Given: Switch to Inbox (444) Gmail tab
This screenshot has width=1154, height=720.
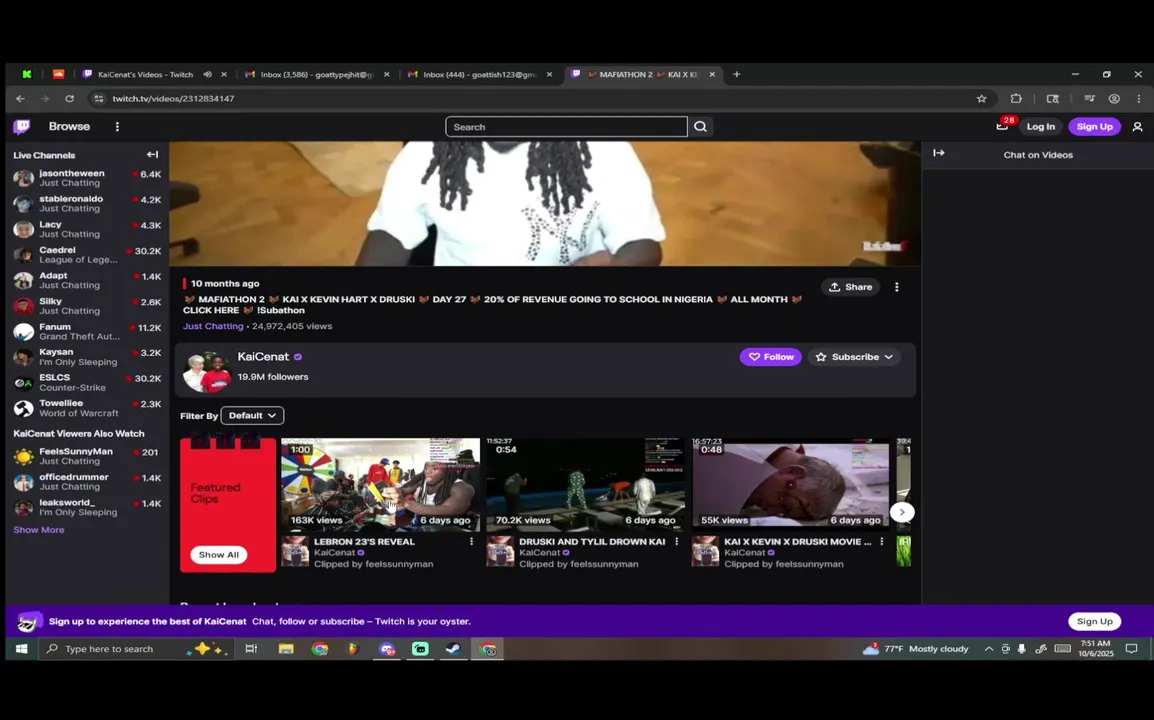Looking at the screenshot, I should [479, 74].
